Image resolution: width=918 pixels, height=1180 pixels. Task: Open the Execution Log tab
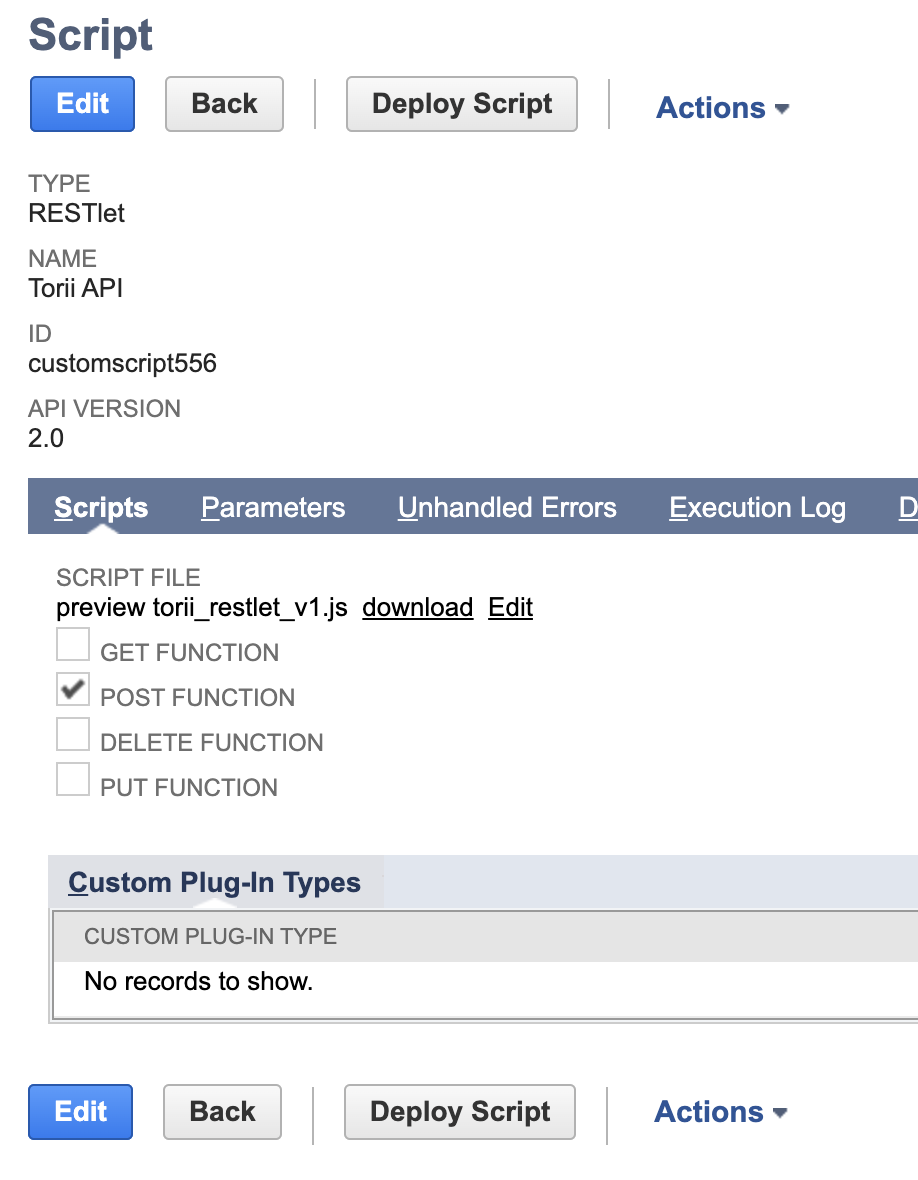(757, 508)
